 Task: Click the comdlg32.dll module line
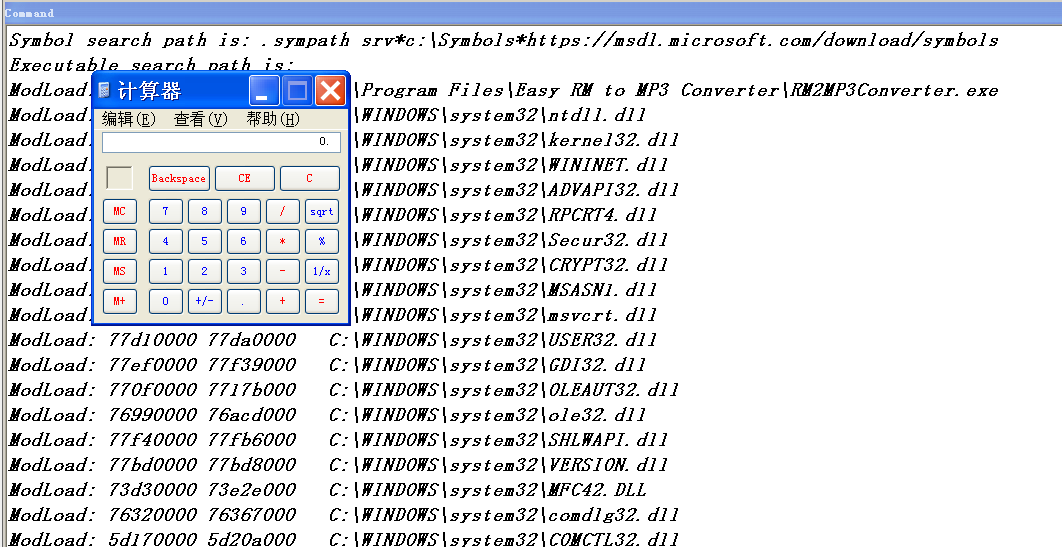343,515
